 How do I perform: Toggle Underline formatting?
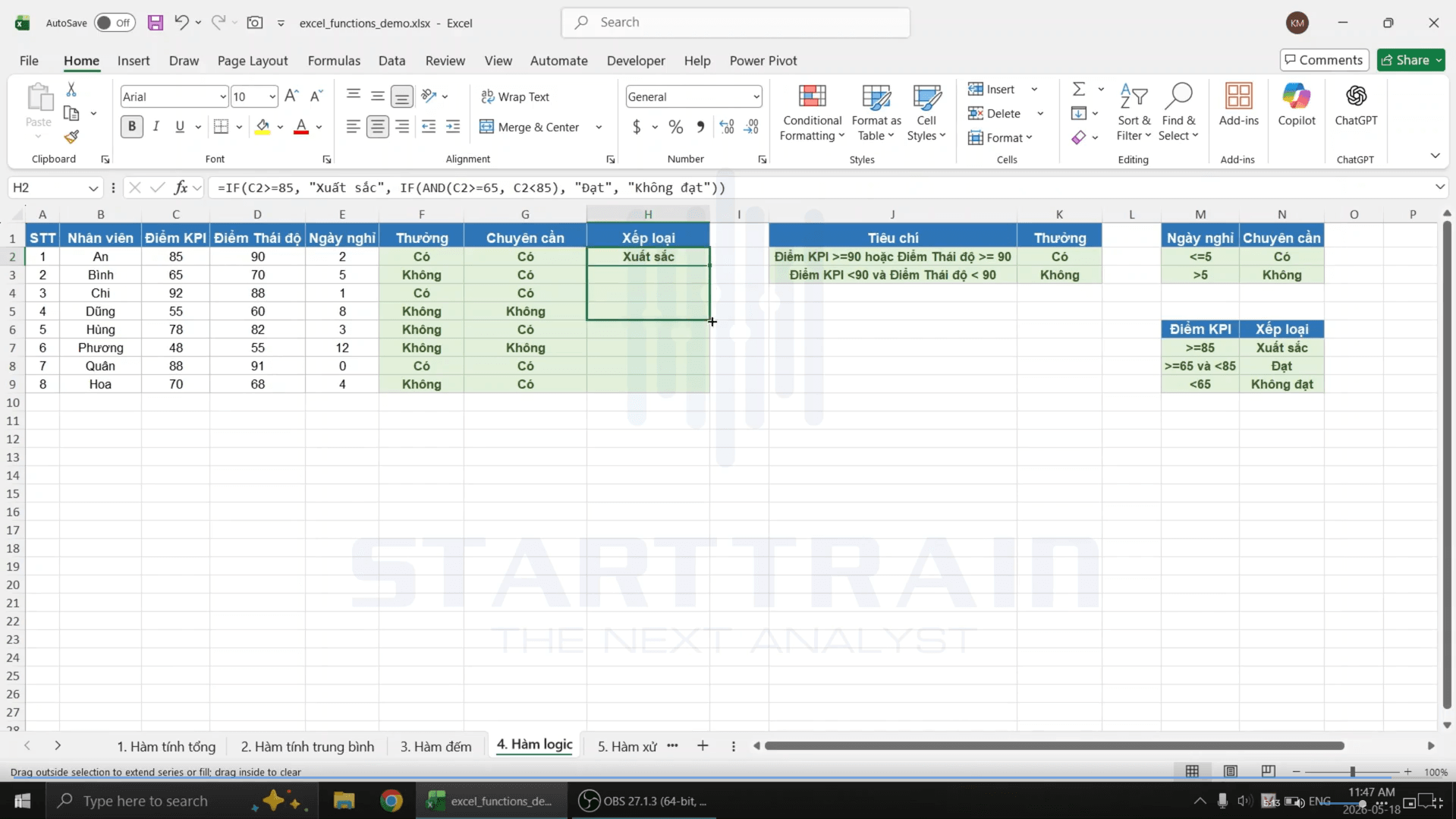point(180,127)
